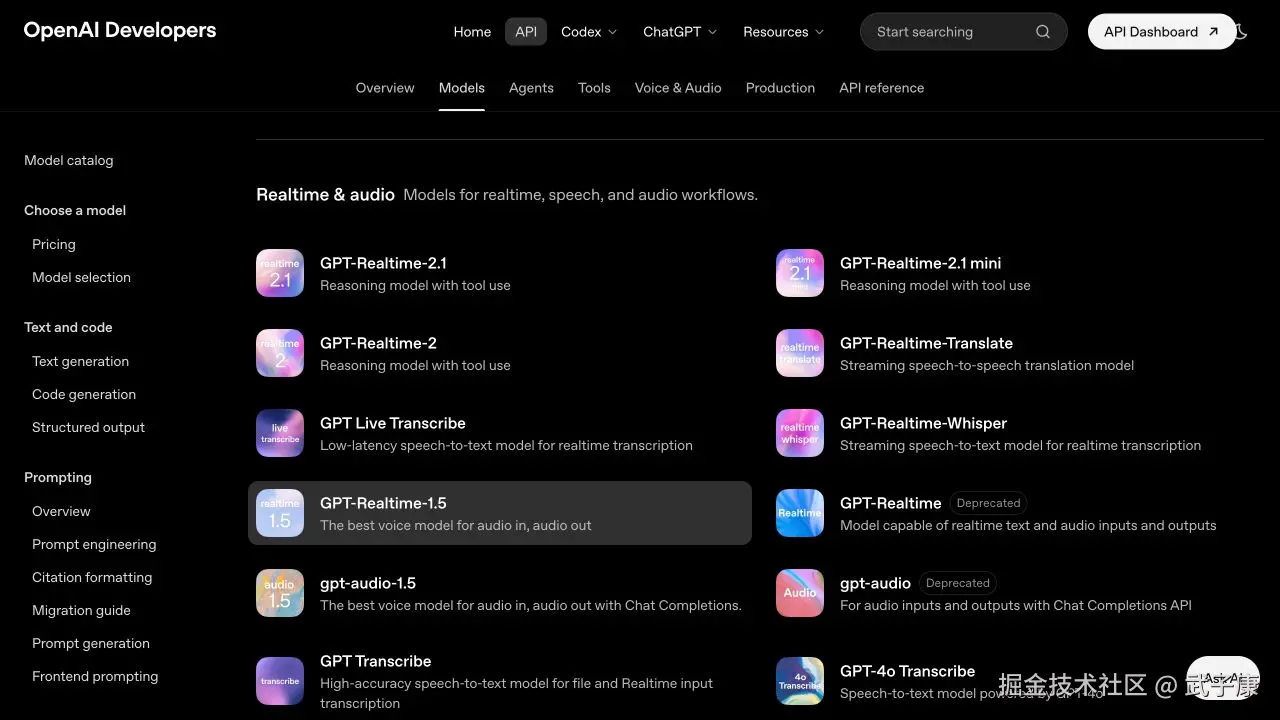The height and width of the screenshot is (720, 1280).
Task: Click the search magnifier icon
Action: click(1043, 32)
